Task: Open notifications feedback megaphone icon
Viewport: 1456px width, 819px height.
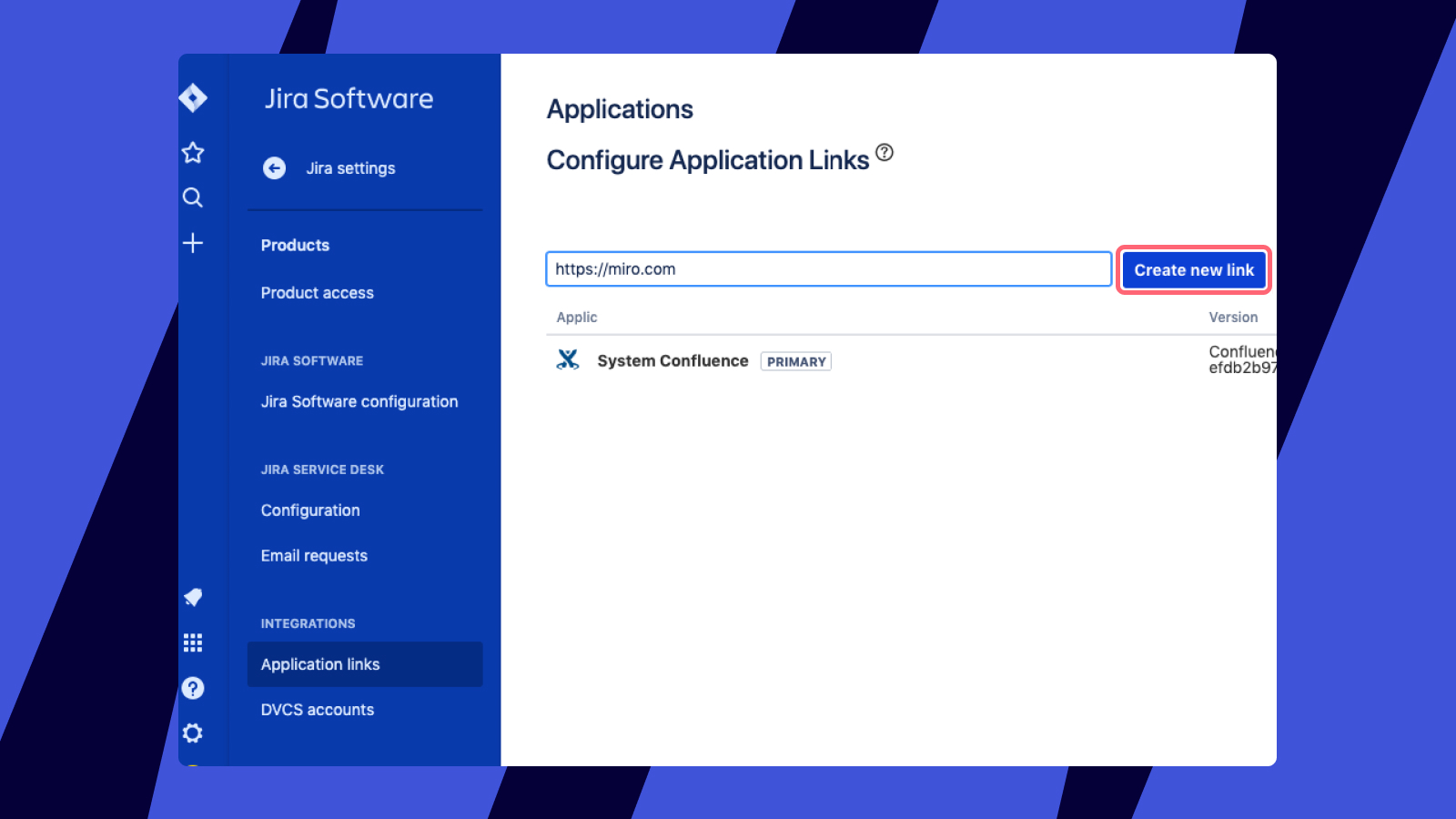Action: [193, 597]
